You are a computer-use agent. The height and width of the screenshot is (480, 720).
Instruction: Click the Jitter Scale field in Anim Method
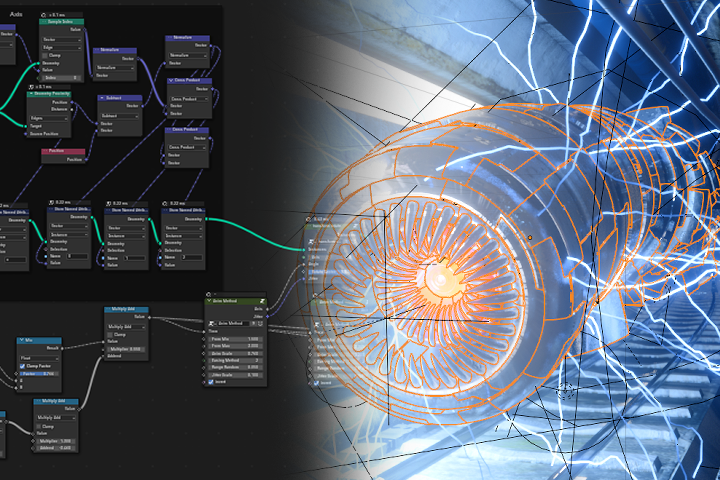tap(236, 375)
